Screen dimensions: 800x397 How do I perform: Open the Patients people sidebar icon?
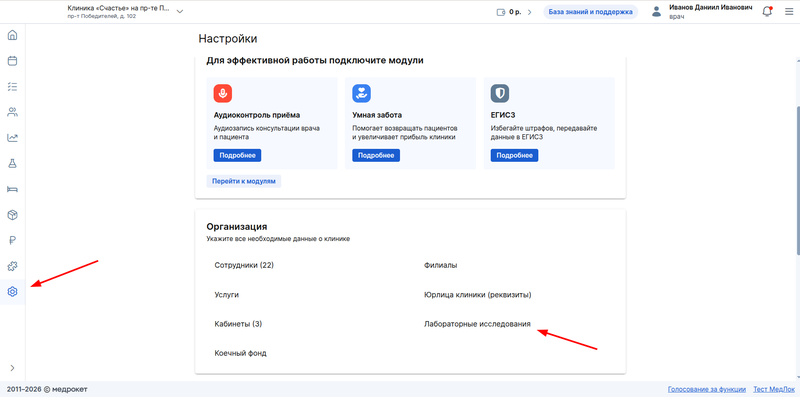click(x=12, y=112)
